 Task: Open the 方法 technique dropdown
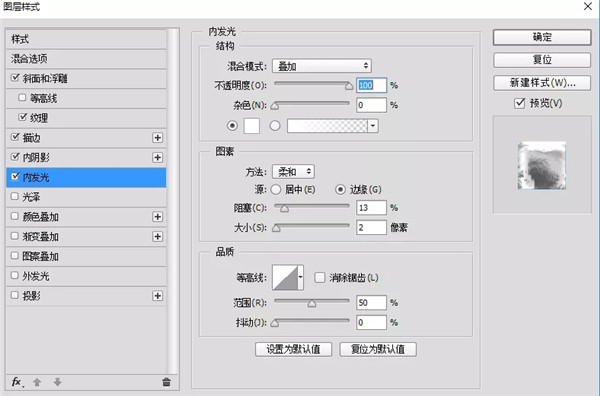pos(293,172)
